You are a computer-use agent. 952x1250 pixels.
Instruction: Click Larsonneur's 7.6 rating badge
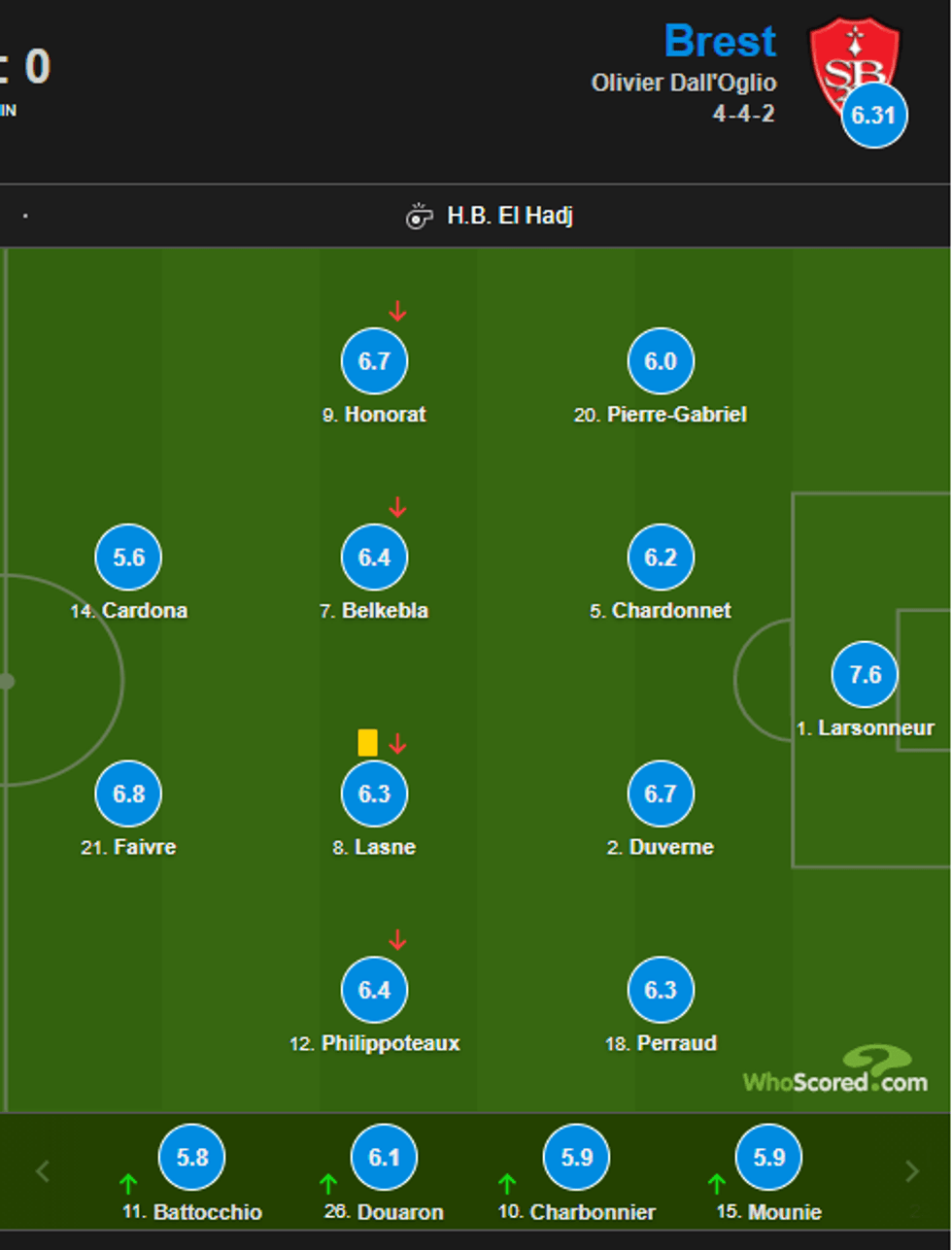[x=865, y=675]
